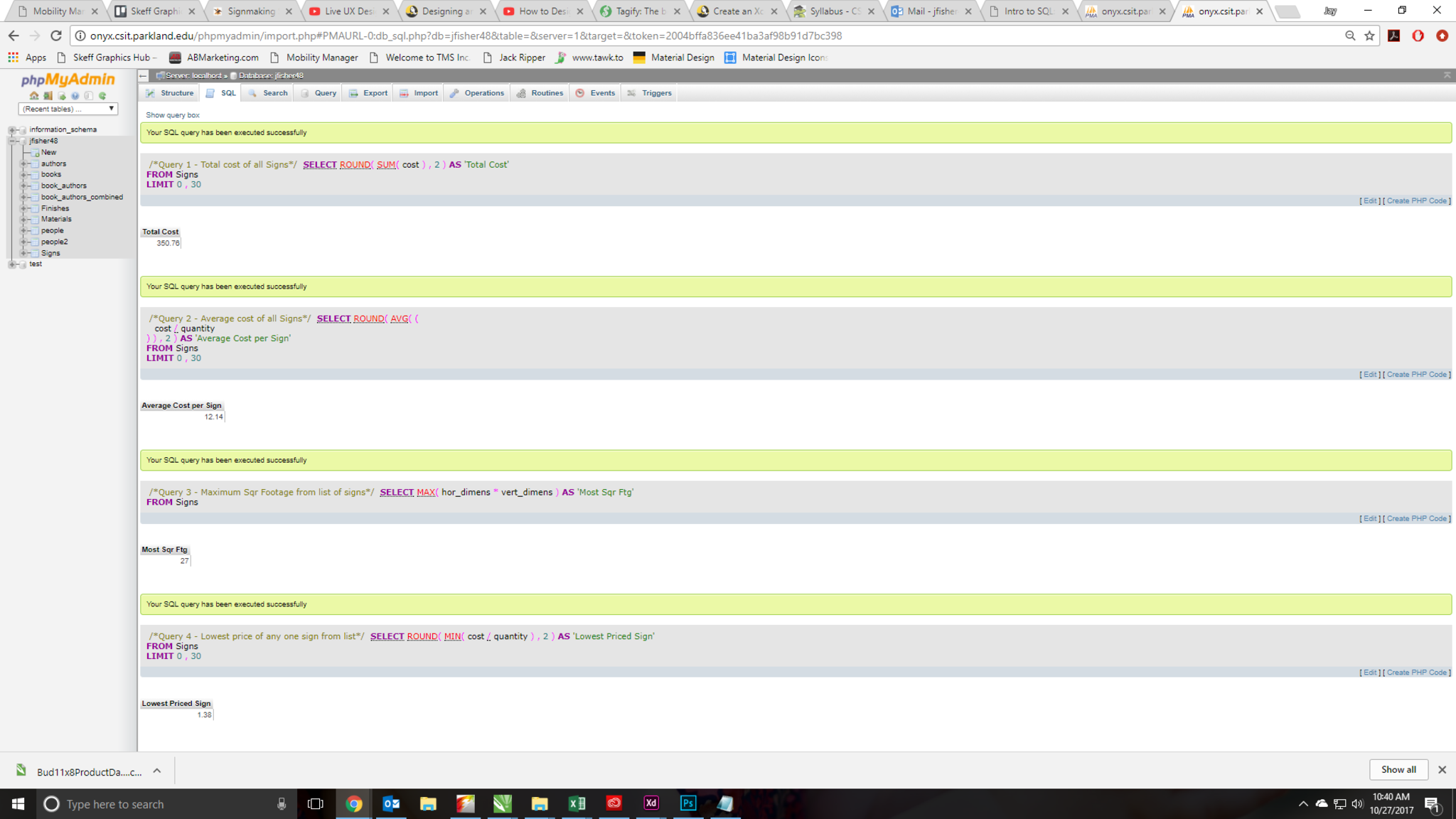Open phpMyAdmin documentation help icon

tap(75, 95)
